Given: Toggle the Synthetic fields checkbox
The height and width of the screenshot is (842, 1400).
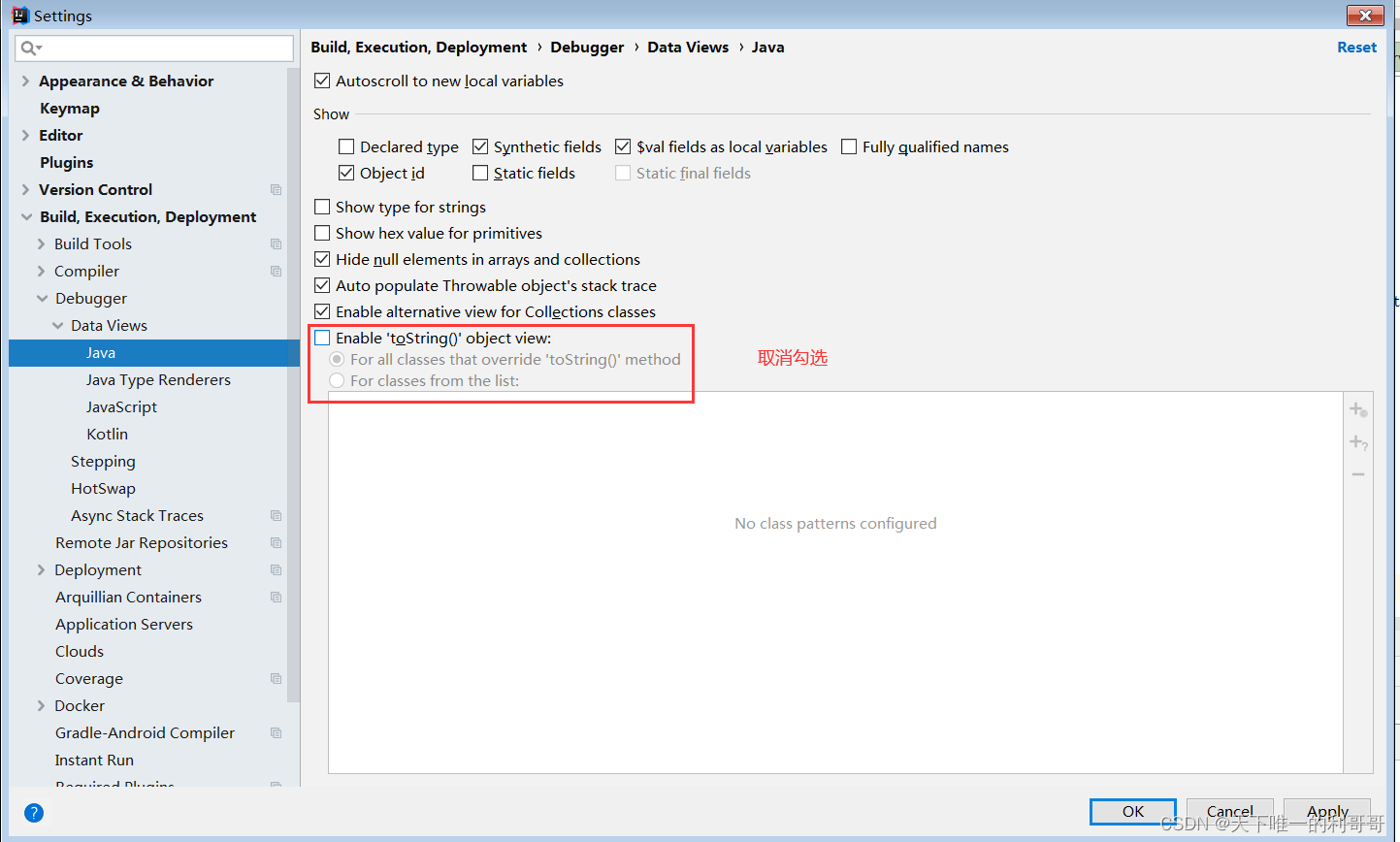Looking at the screenshot, I should coord(480,146).
